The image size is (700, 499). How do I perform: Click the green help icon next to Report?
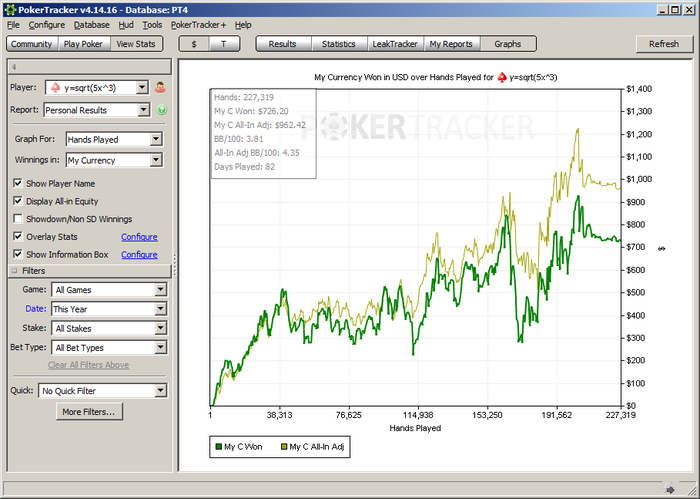(162, 110)
